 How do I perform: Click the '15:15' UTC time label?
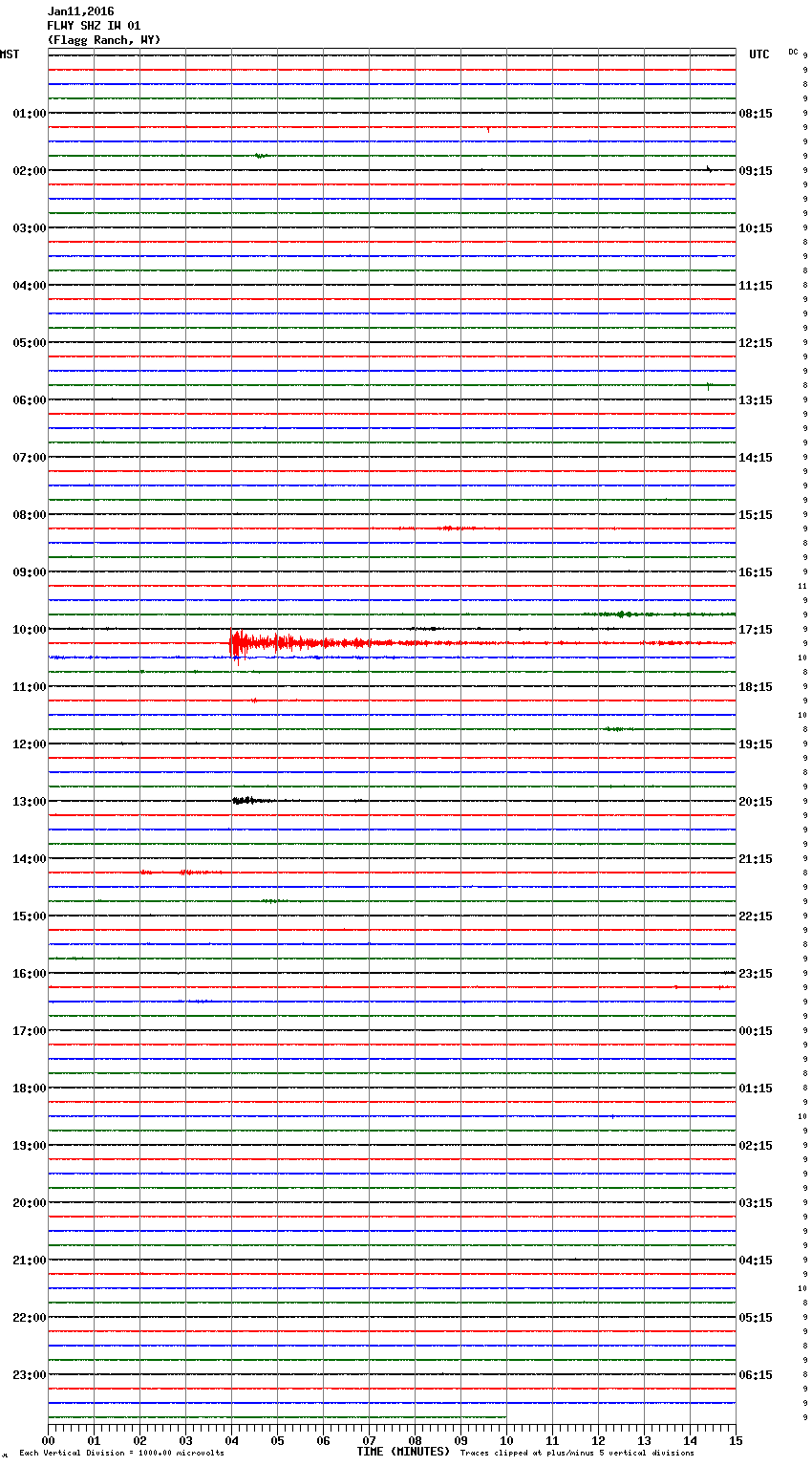click(756, 515)
